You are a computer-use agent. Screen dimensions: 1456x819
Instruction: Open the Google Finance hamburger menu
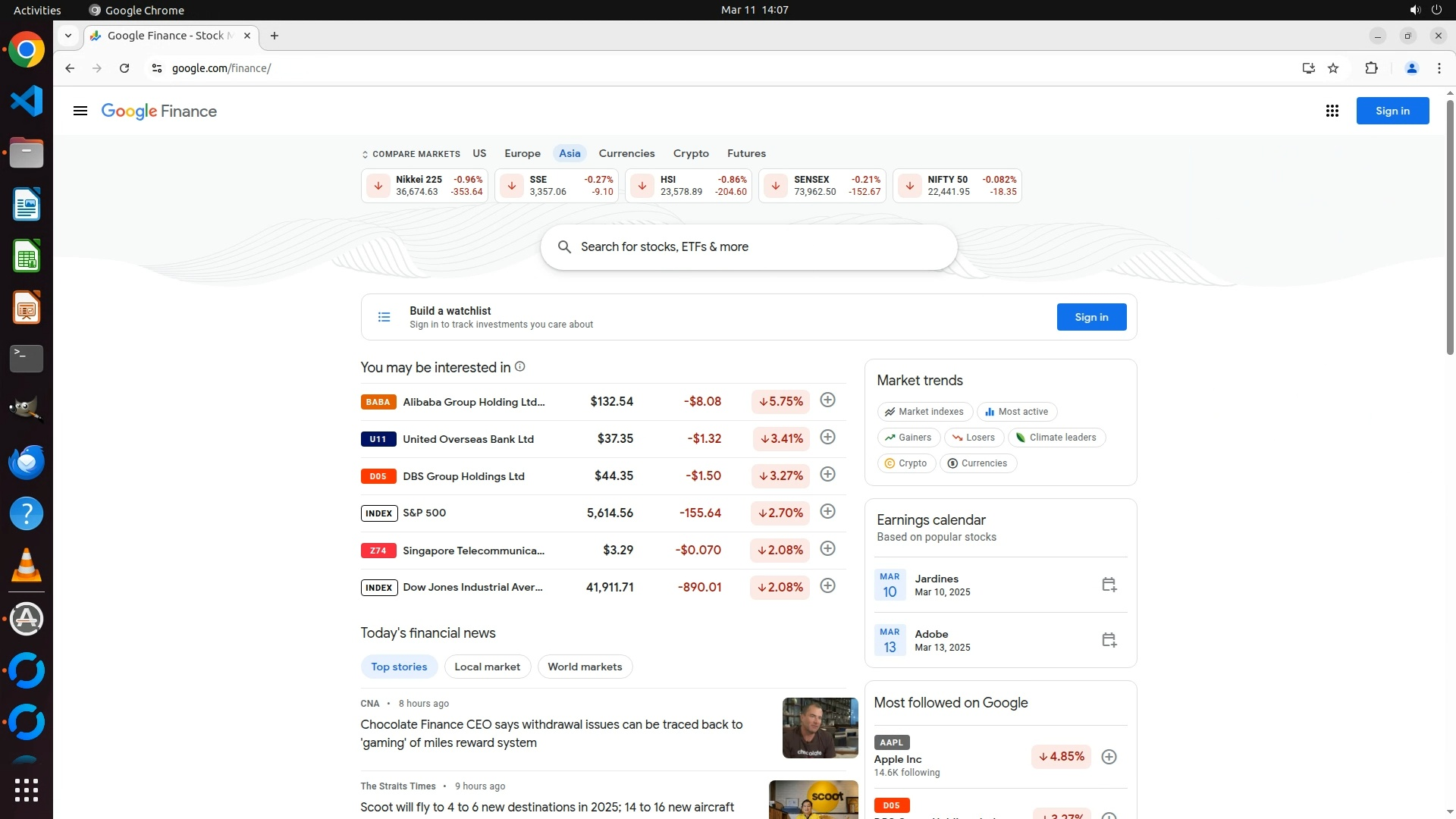[x=80, y=111]
